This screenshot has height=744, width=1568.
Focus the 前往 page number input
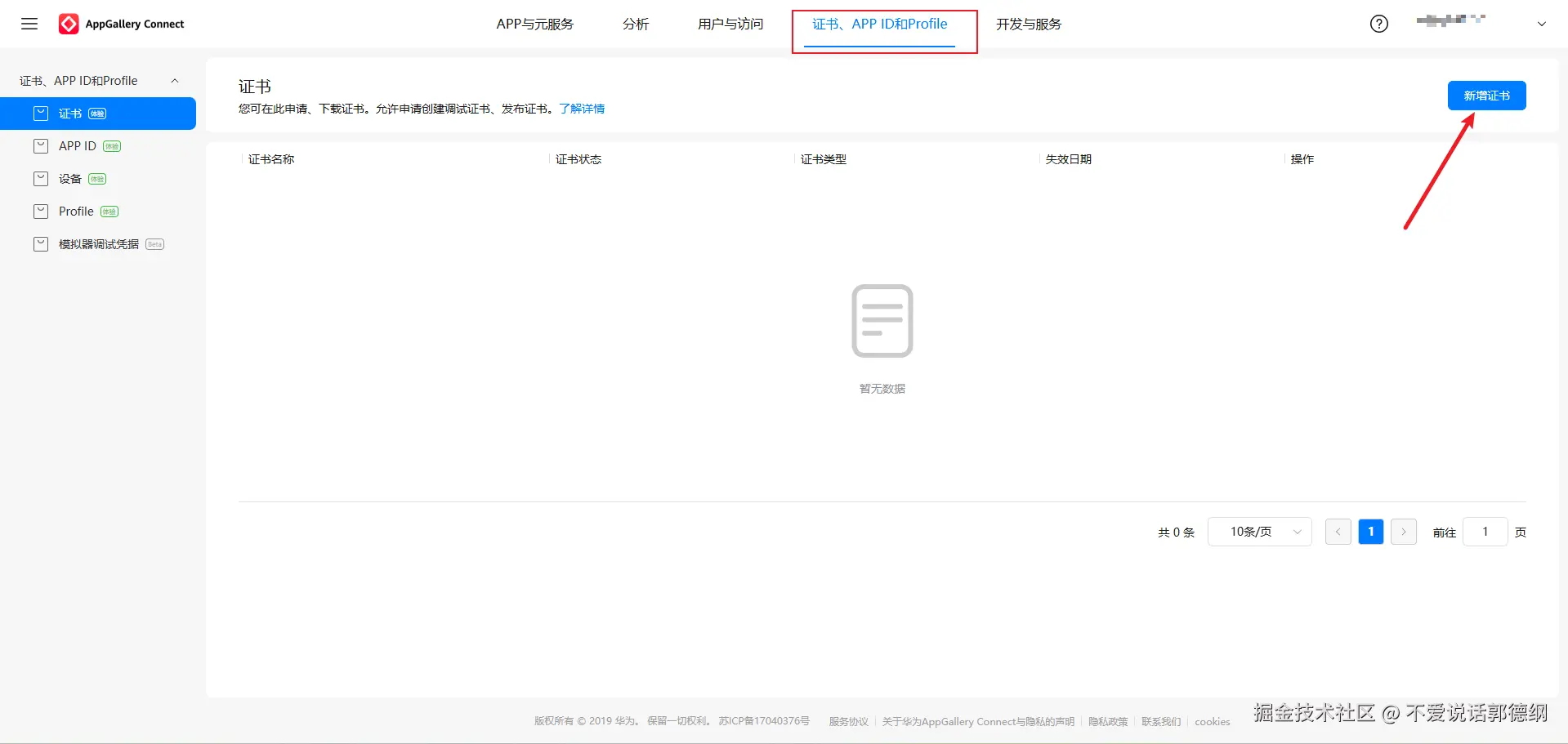[x=1485, y=532]
